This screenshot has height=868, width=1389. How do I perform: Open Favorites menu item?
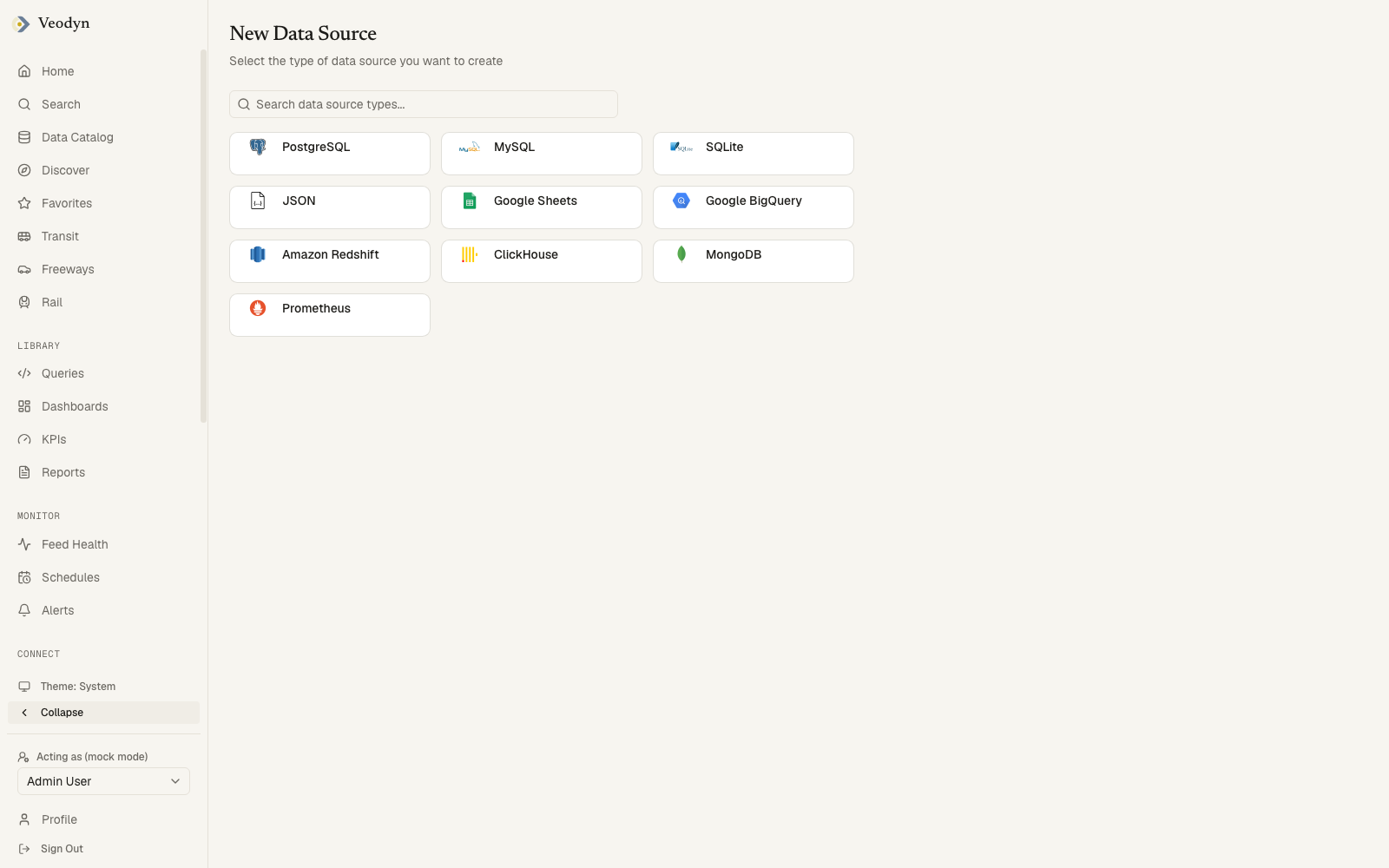(103, 203)
